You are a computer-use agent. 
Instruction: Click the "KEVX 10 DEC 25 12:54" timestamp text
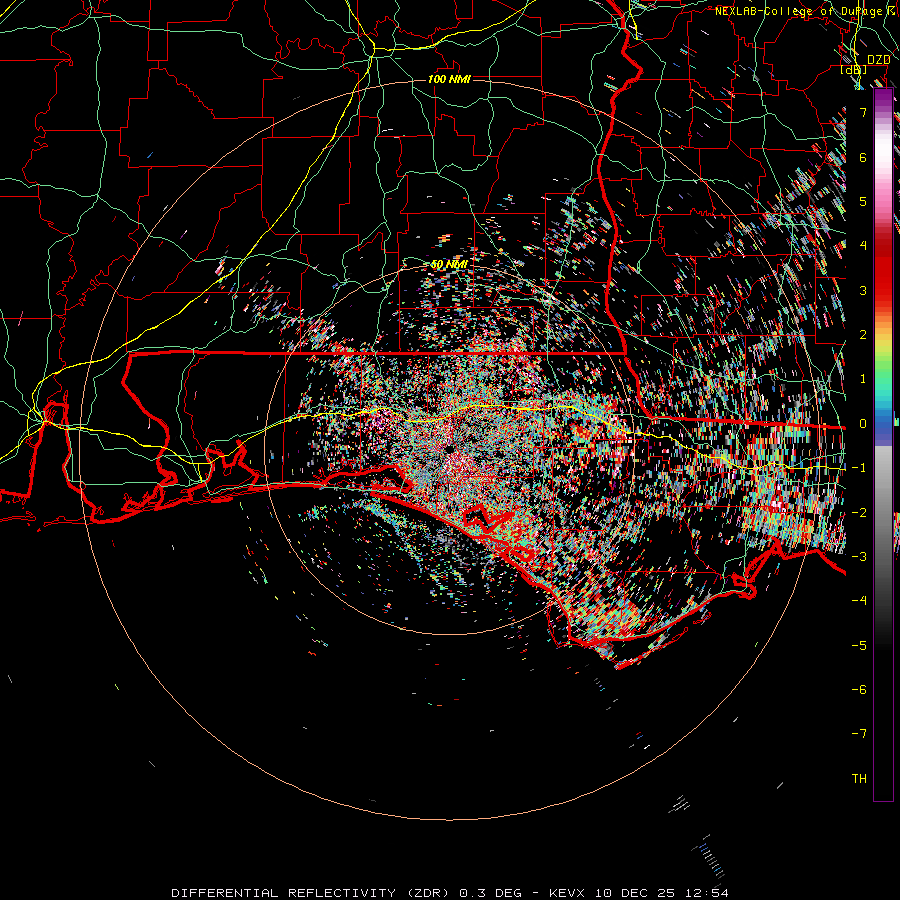coord(639,893)
